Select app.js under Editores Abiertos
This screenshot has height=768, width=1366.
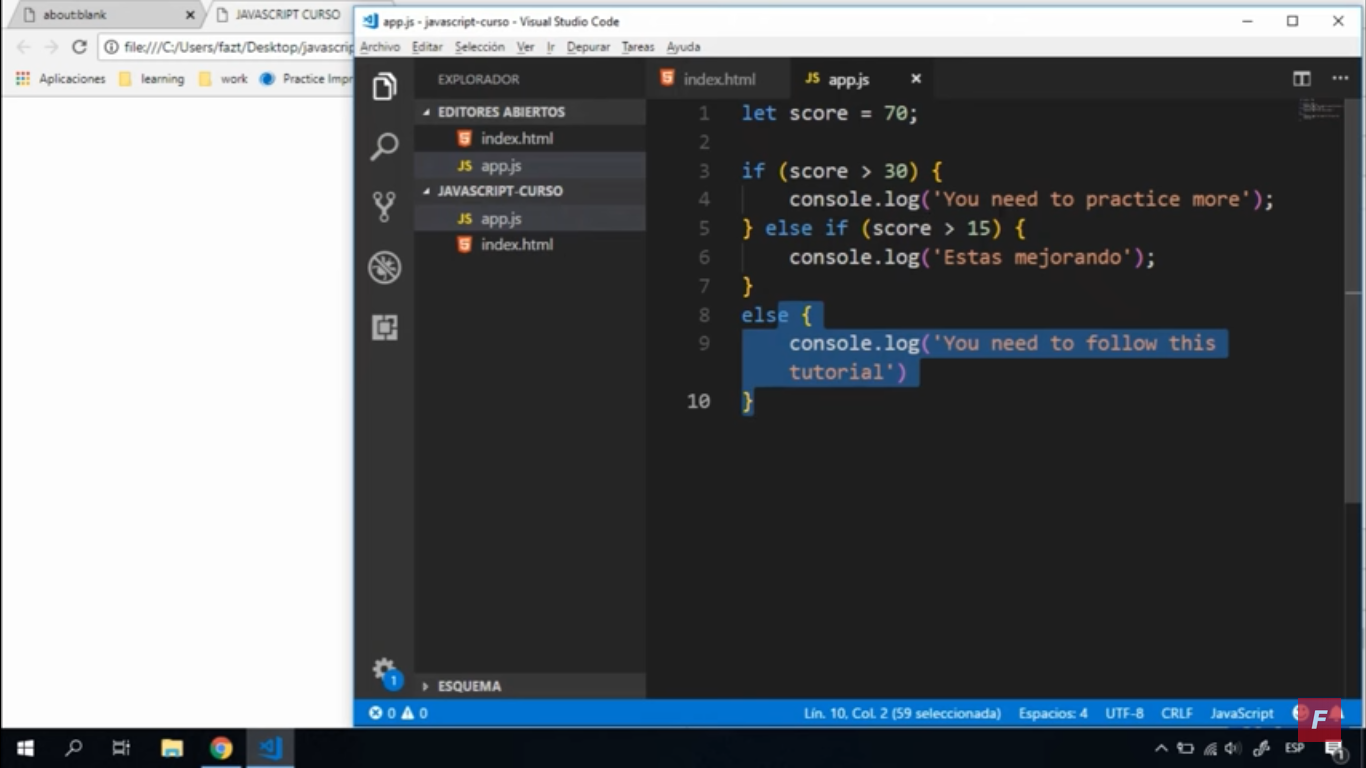[x=530, y=166]
